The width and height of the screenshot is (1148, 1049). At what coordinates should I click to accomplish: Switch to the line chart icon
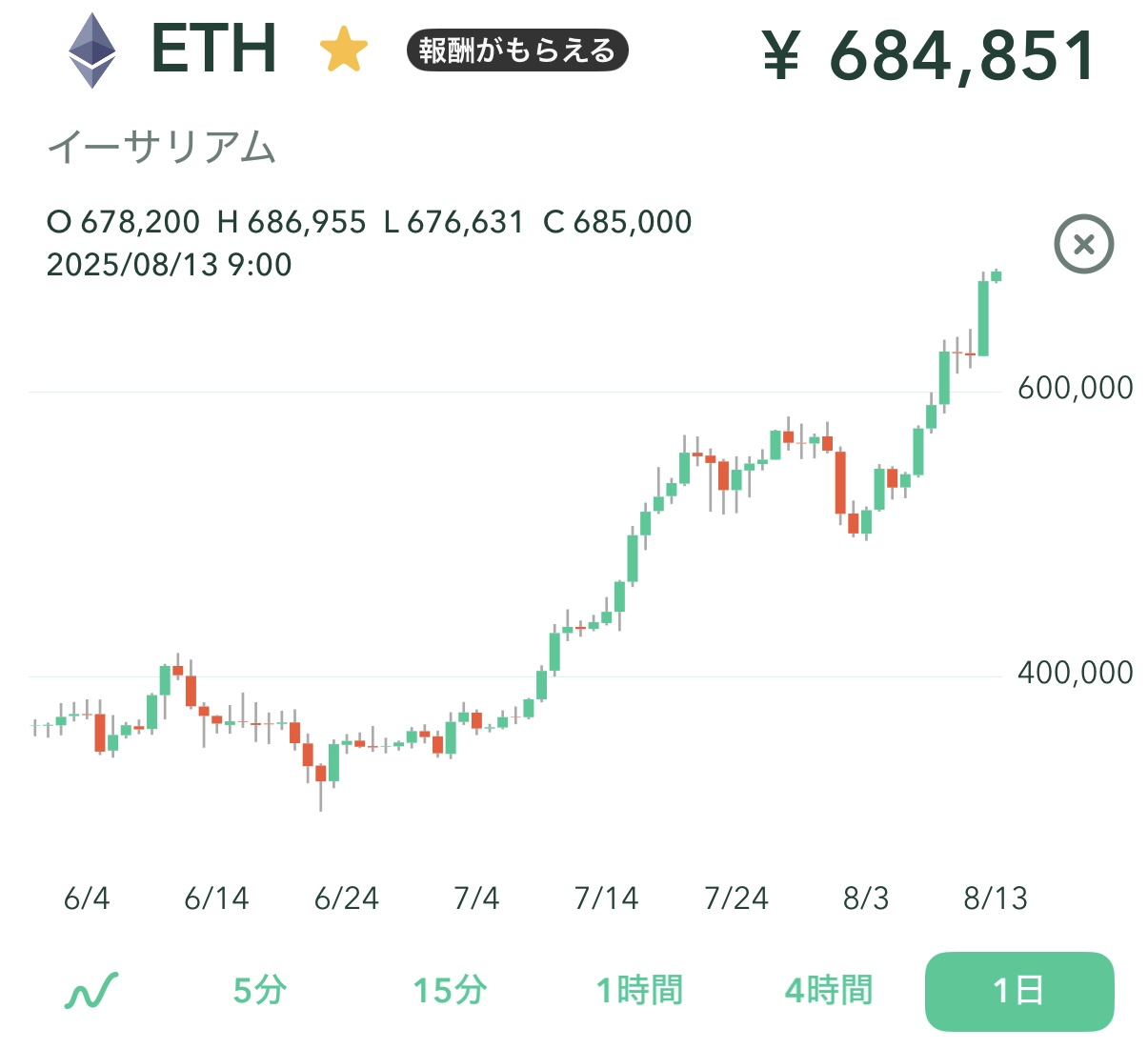point(91,991)
